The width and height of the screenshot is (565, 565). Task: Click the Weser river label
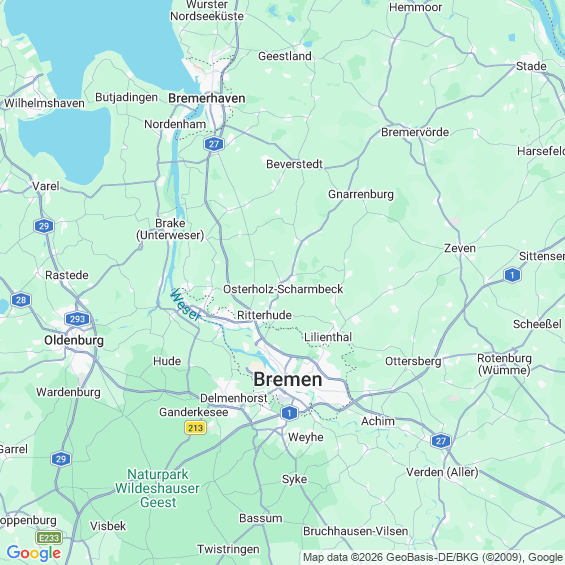pos(185,304)
